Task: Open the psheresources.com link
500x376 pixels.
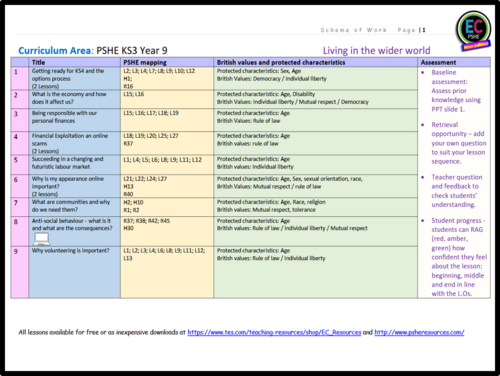Action: point(419,332)
